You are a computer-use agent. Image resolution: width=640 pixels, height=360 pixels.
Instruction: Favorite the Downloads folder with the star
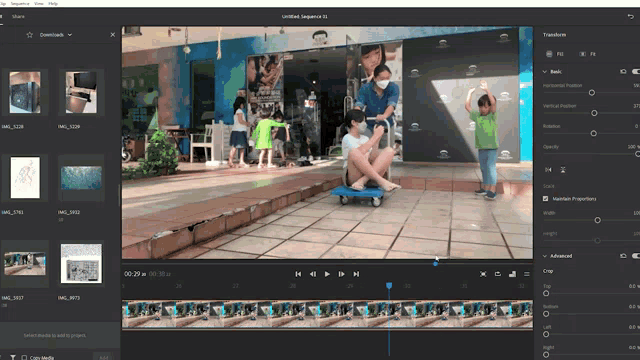coord(30,35)
